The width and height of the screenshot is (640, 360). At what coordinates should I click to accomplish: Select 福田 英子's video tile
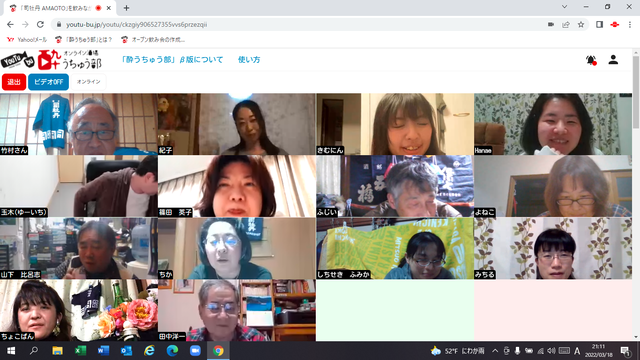pyautogui.click(x=237, y=186)
